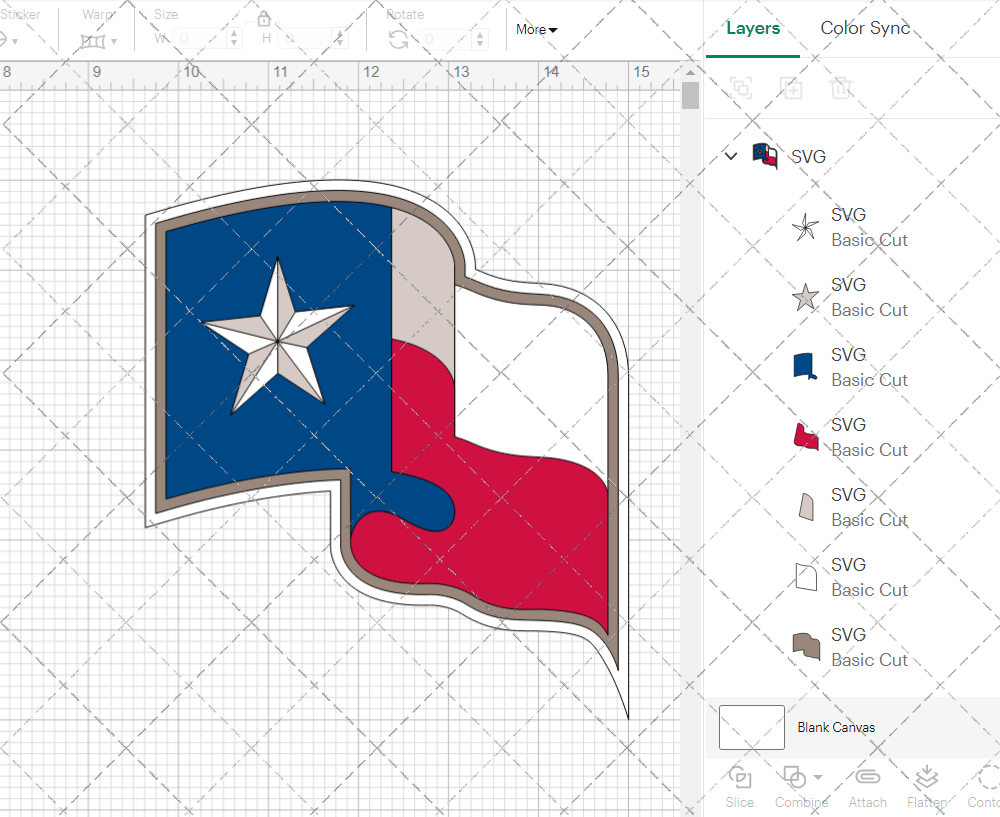1000x817 pixels.
Task: Open the Combine dropdown arrow
Action: [818, 777]
